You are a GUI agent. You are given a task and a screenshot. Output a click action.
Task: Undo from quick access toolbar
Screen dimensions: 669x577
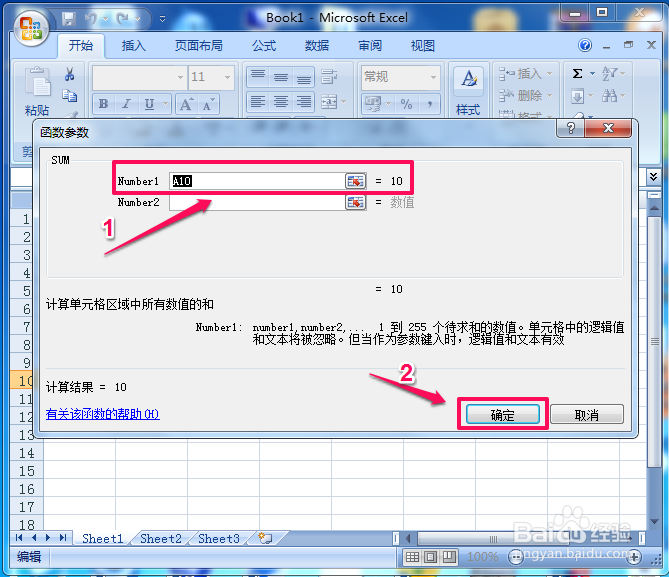tap(91, 18)
